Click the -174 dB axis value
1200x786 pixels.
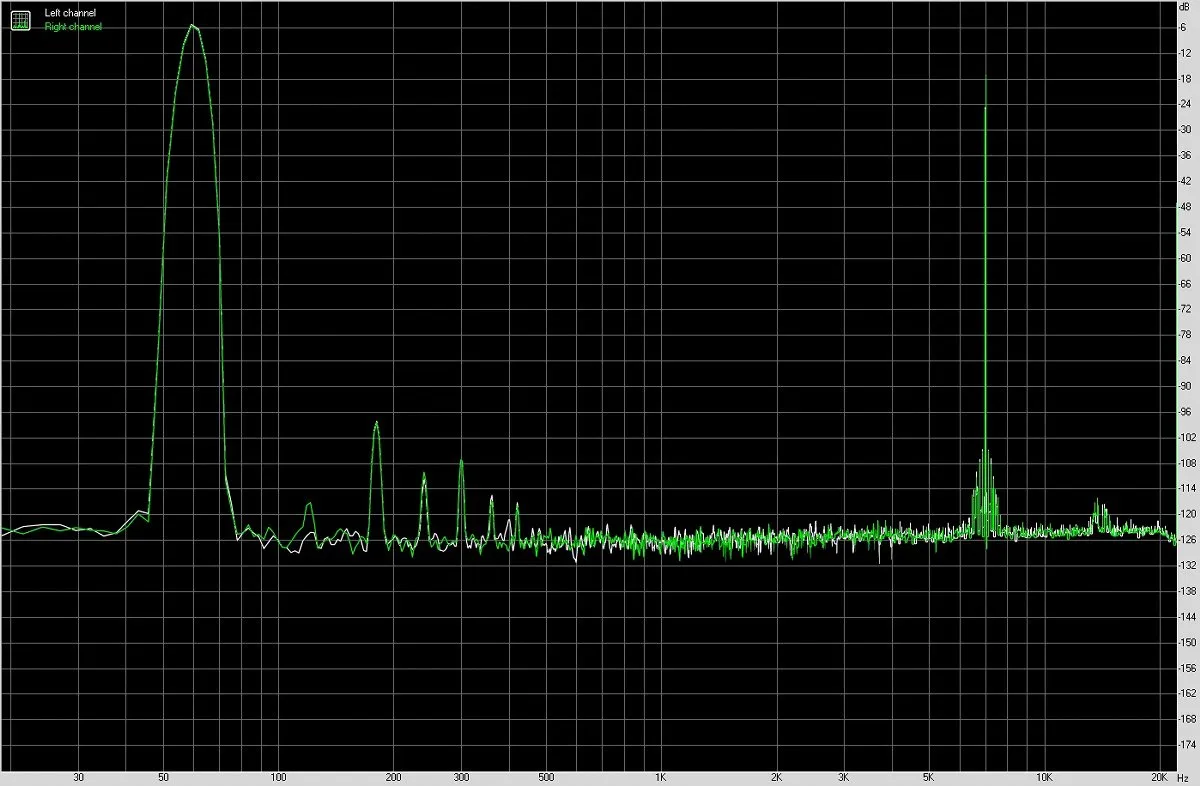pos(1188,746)
